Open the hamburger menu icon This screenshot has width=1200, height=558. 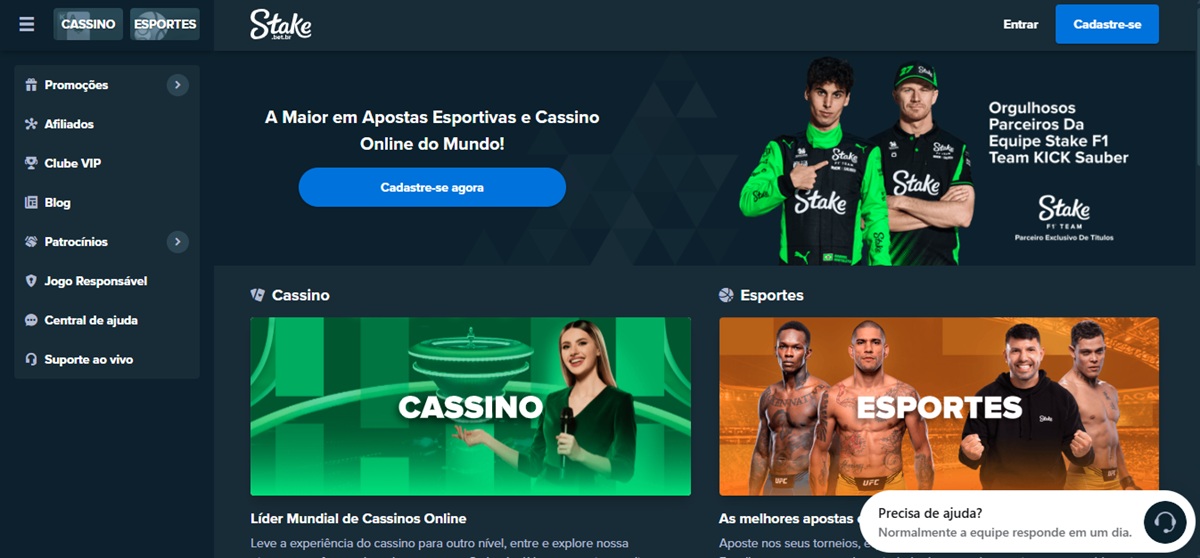pyautogui.click(x=27, y=24)
